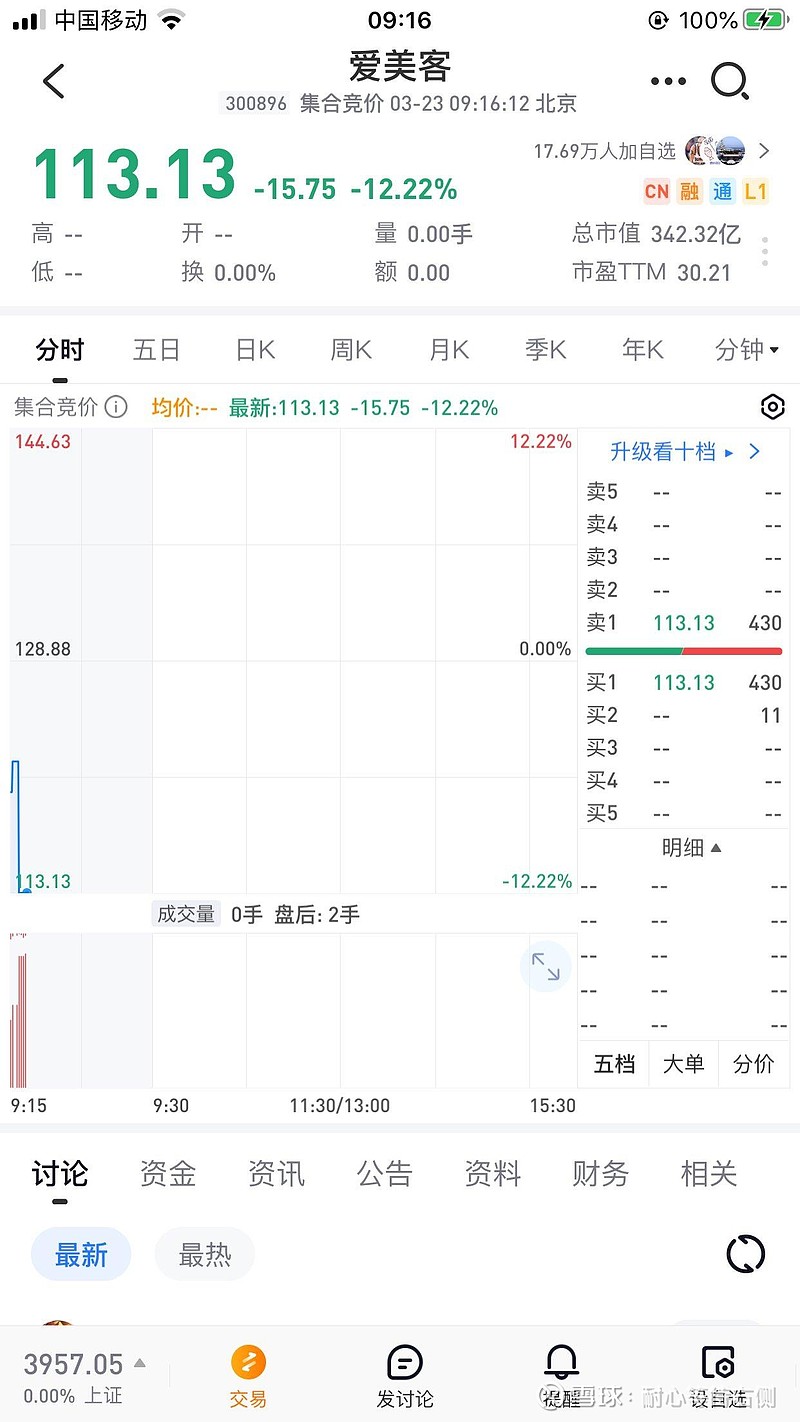Screen dimensions: 800x1422
Task: Tap the back arrow icon
Action: click(54, 81)
